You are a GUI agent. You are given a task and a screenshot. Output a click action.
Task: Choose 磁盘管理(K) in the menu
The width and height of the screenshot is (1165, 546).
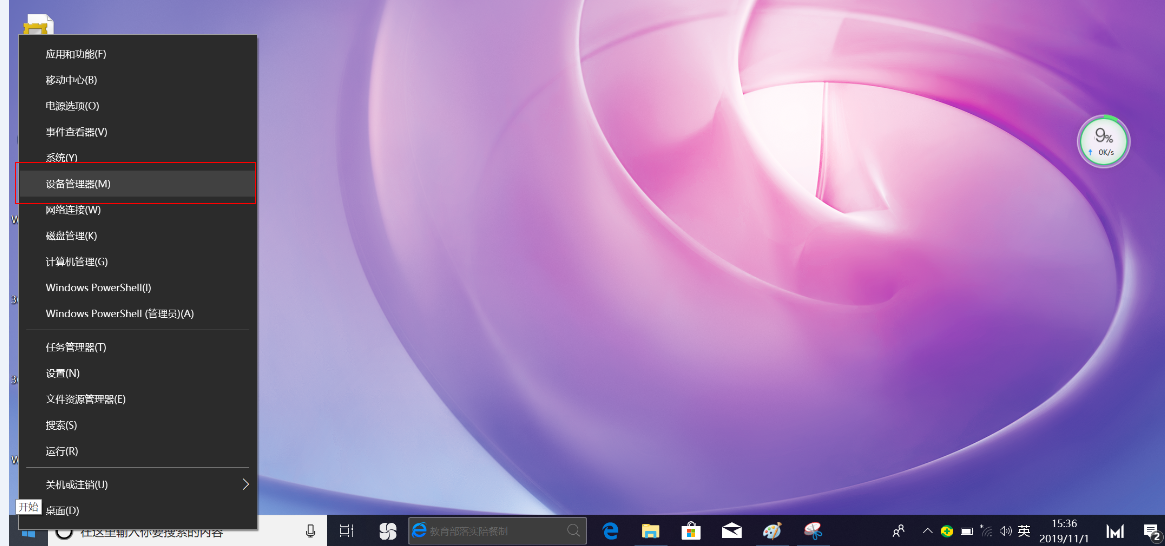point(71,236)
